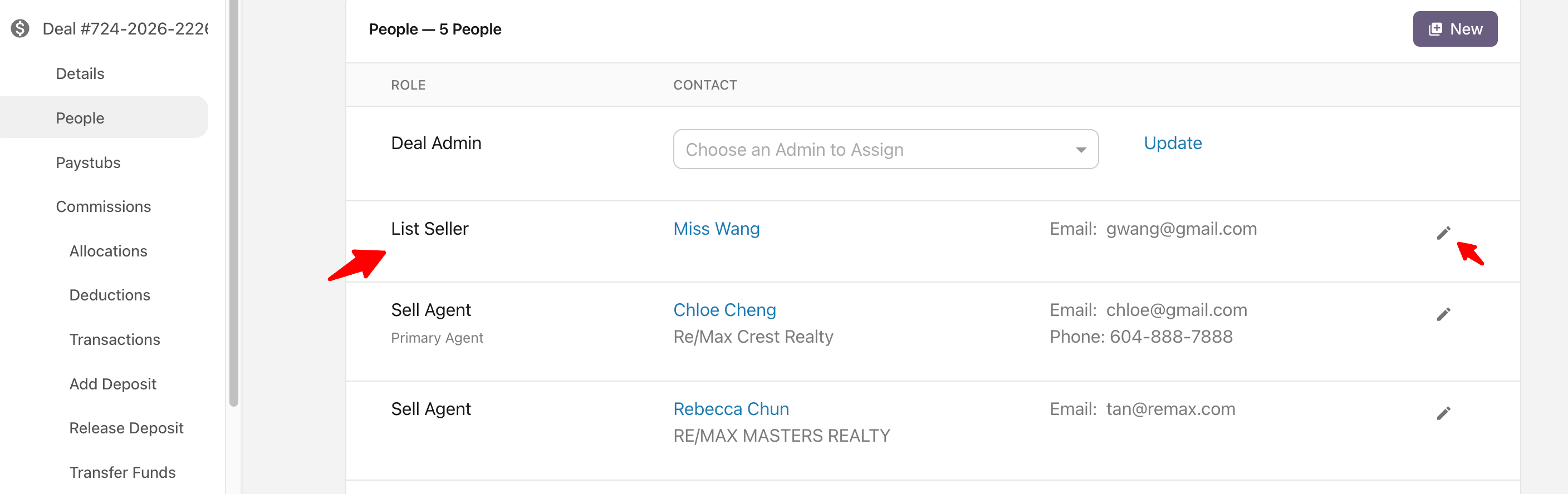This screenshot has width=1568, height=494.
Task: Edit the Rebecca Chun Sell Agent row
Action: (1443, 413)
